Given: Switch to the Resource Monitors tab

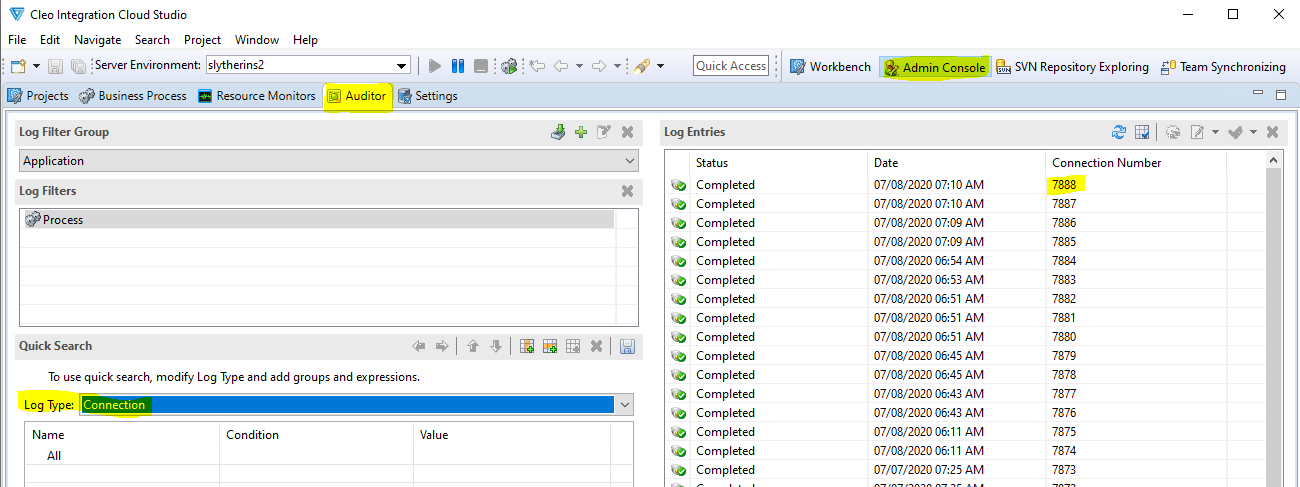Looking at the screenshot, I should pos(256,96).
